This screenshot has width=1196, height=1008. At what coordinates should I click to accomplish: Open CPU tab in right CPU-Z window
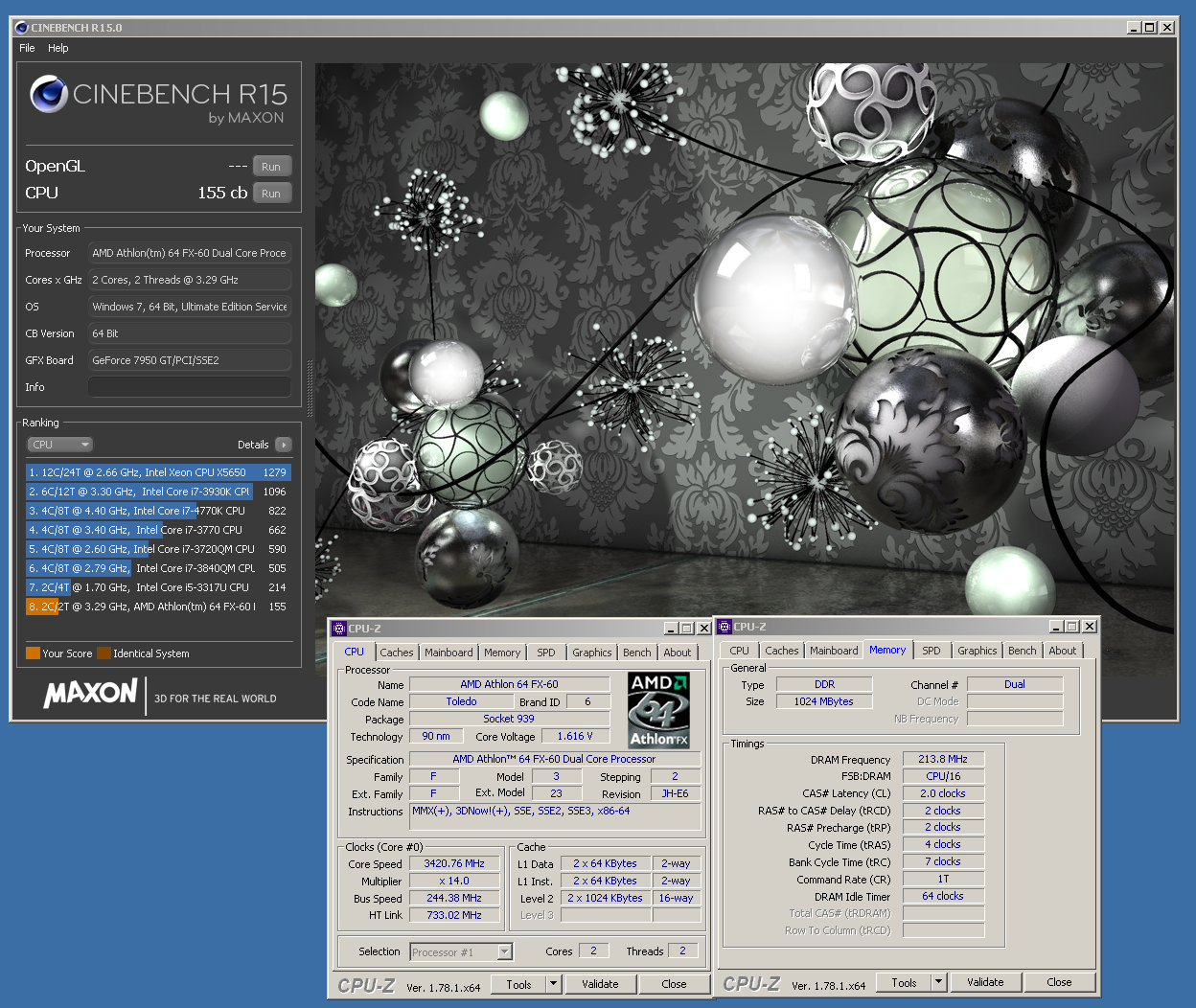click(x=739, y=651)
